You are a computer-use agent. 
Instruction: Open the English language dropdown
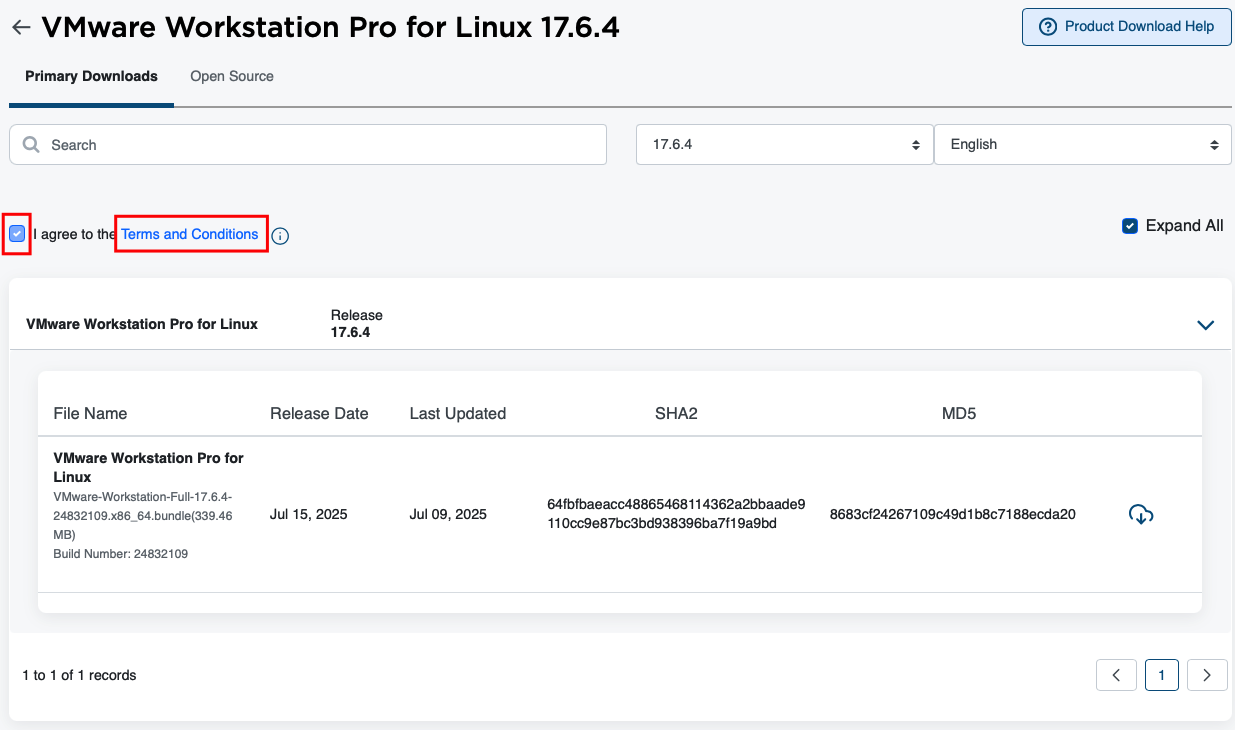coord(1083,145)
